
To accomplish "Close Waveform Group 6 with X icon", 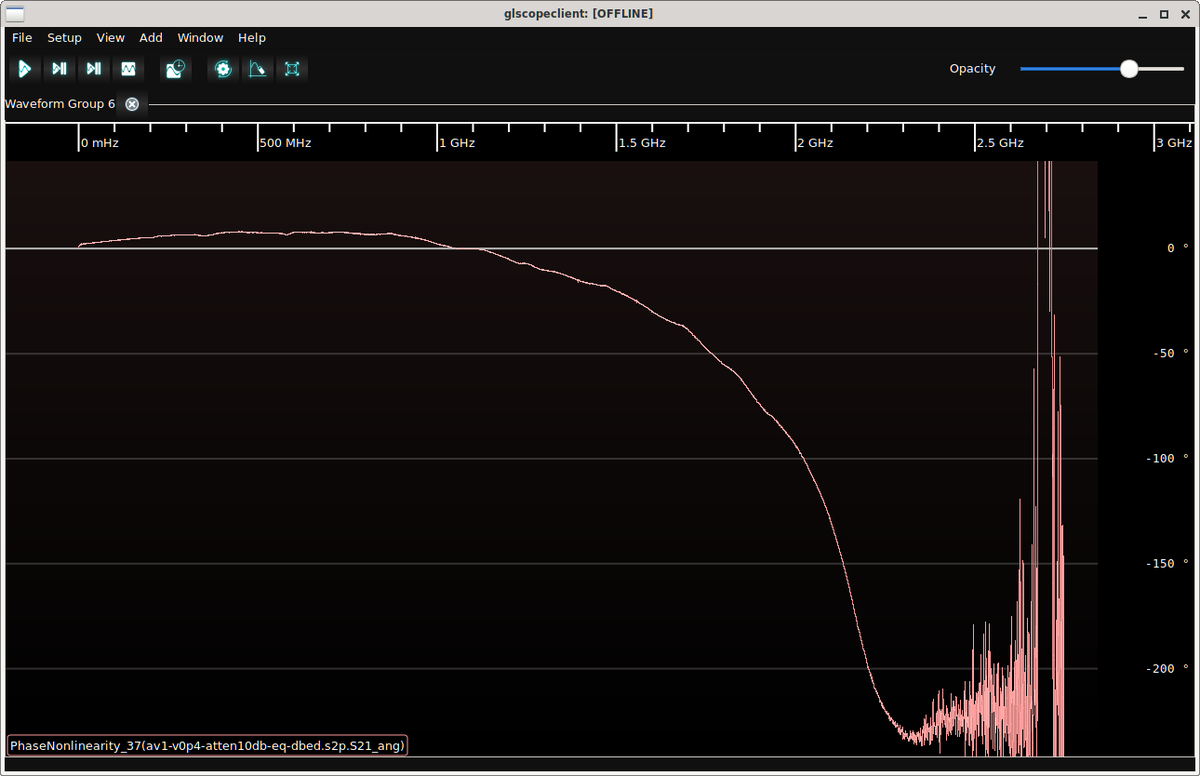I will pos(132,104).
